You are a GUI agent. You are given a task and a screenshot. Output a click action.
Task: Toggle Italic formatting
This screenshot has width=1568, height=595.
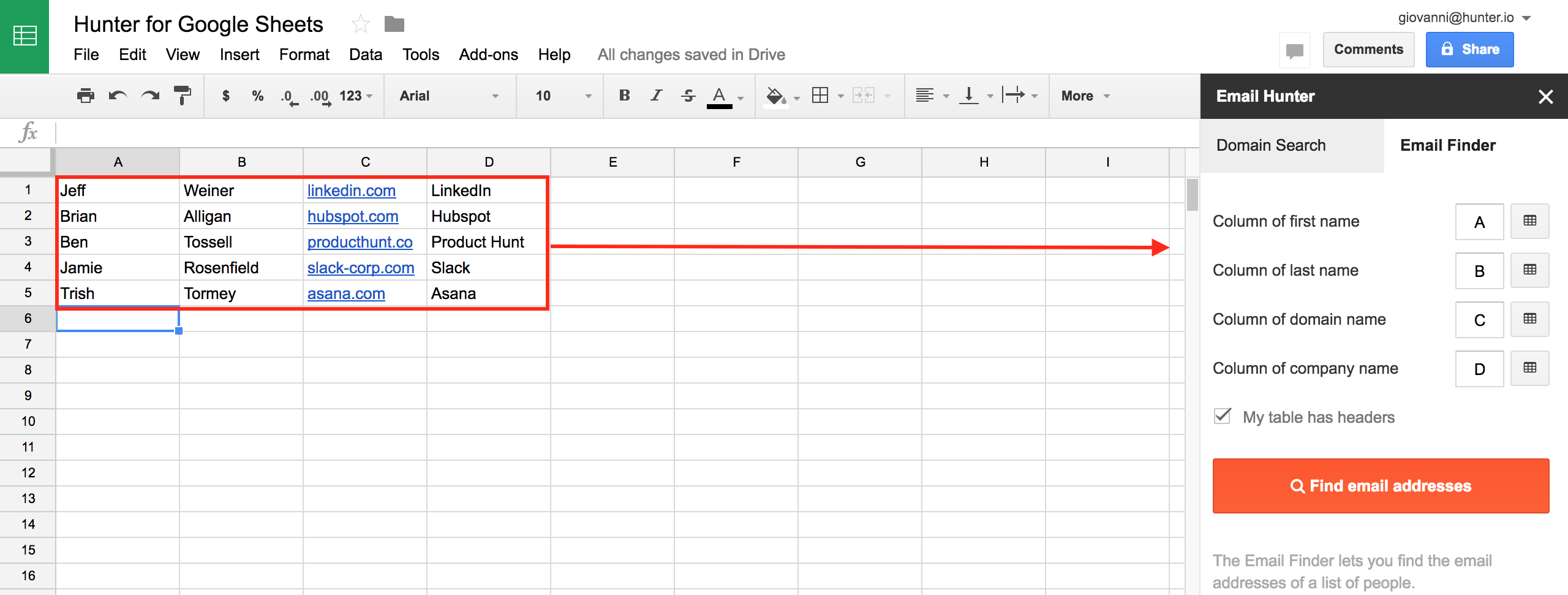point(657,96)
